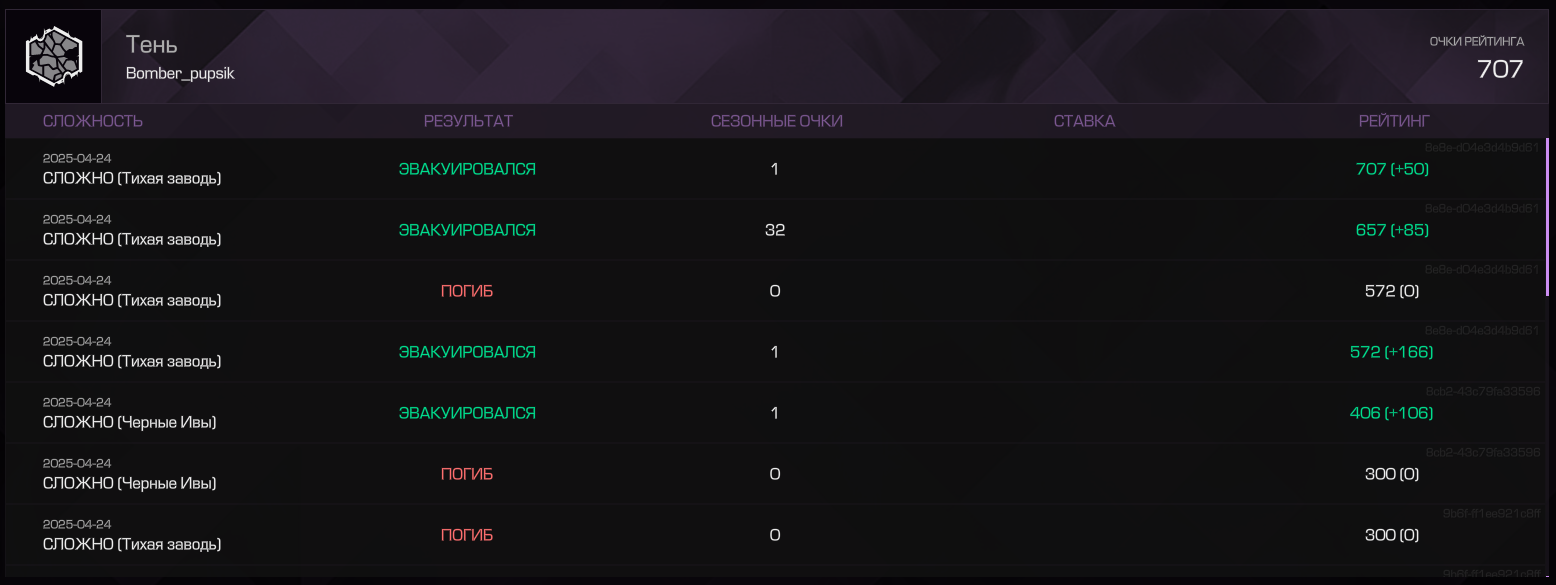Open the Bomber_pupsik player name
The width and height of the screenshot is (1556, 585).
pyautogui.click(x=180, y=74)
